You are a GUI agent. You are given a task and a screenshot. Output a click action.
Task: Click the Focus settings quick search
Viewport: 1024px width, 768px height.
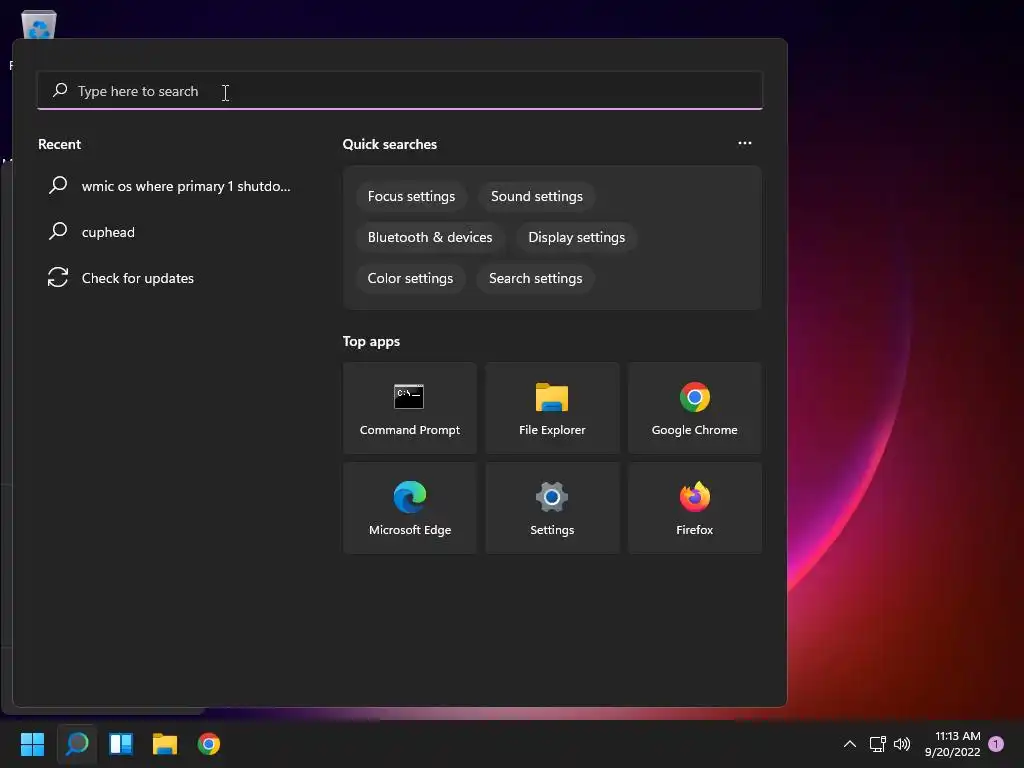pos(411,197)
